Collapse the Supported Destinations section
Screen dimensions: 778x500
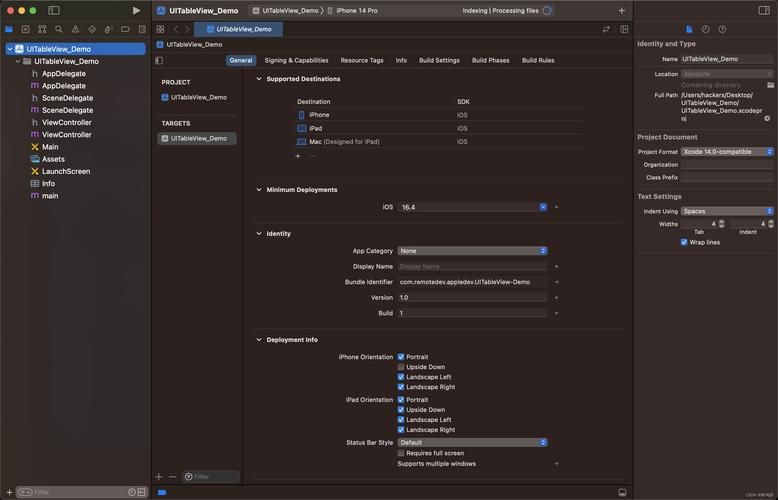pyautogui.click(x=259, y=79)
